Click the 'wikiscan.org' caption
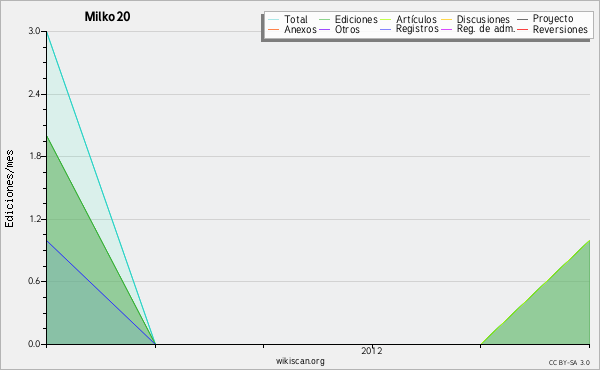The width and height of the screenshot is (600, 370). pyautogui.click(x=300, y=361)
